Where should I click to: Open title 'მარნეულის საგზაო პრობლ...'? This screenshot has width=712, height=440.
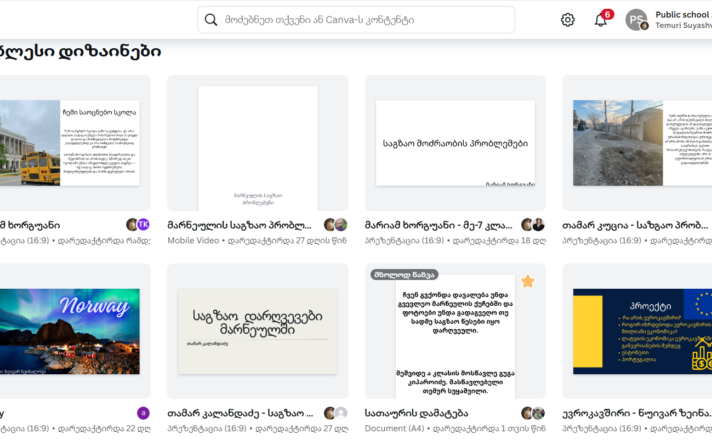point(239,225)
